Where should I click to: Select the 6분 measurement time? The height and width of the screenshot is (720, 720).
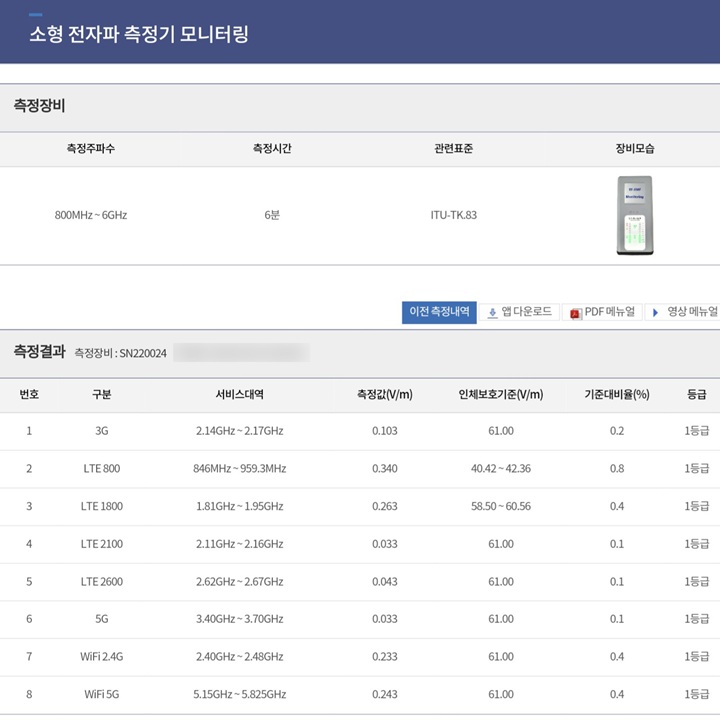click(272, 215)
